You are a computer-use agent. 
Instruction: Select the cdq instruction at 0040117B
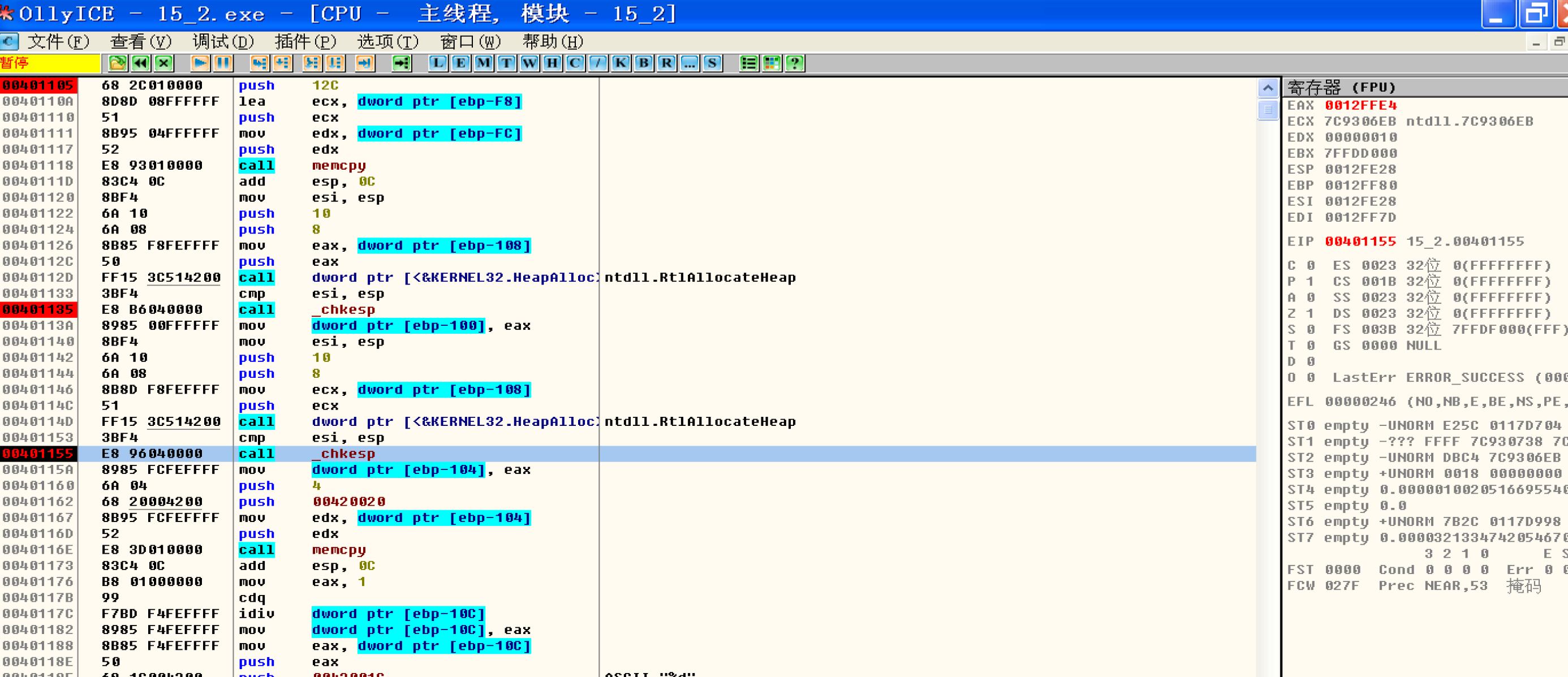pos(628,598)
